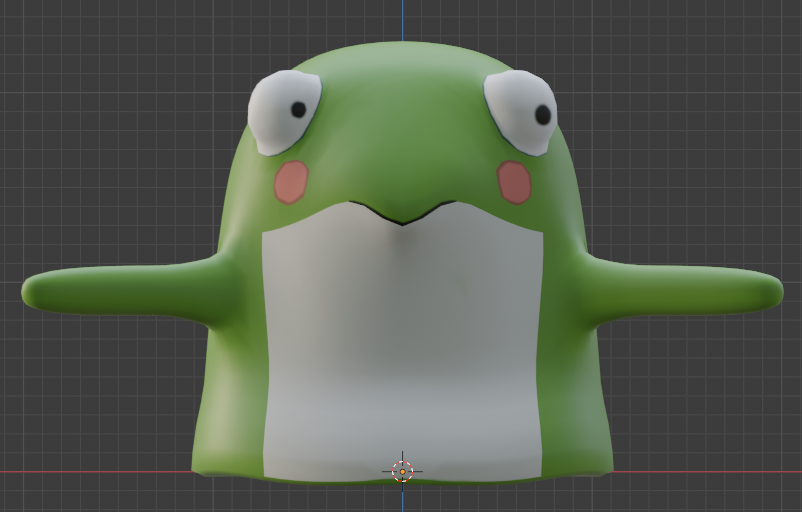Click the pink cheek blush on the screen's right

[514, 182]
